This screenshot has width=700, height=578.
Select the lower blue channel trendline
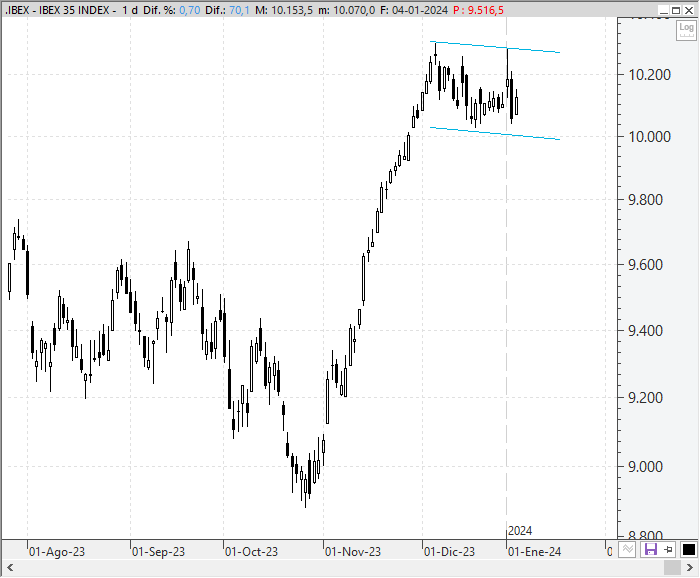(x=495, y=133)
